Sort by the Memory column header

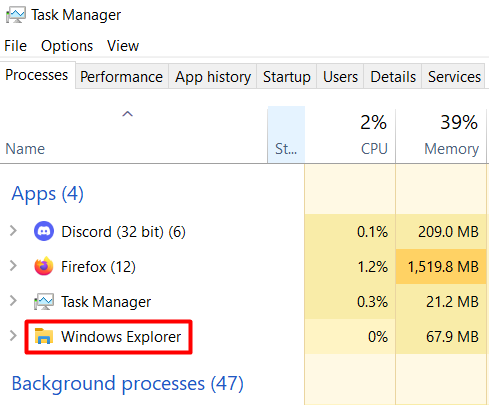(441, 135)
